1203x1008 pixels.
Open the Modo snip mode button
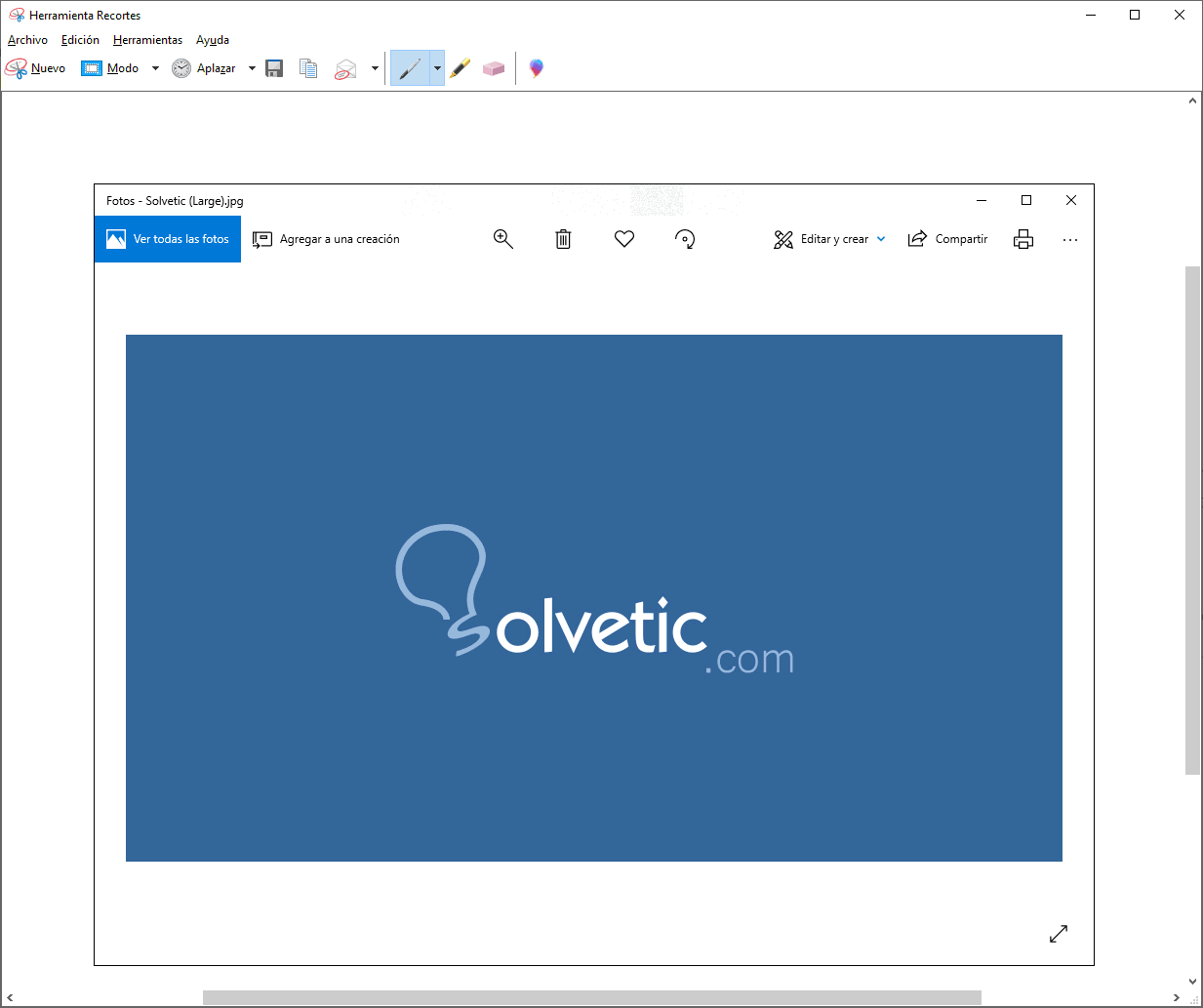[110, 68]
